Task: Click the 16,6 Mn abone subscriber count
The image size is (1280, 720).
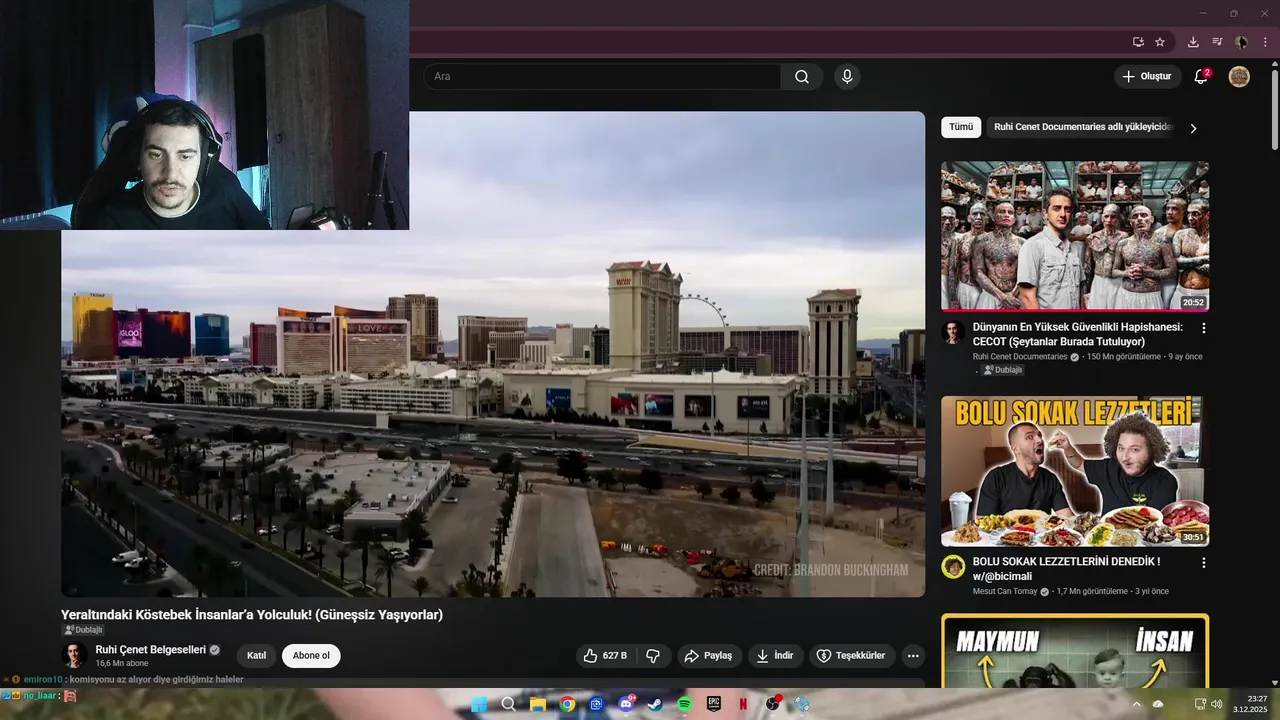Action: (x=122, y=663)
